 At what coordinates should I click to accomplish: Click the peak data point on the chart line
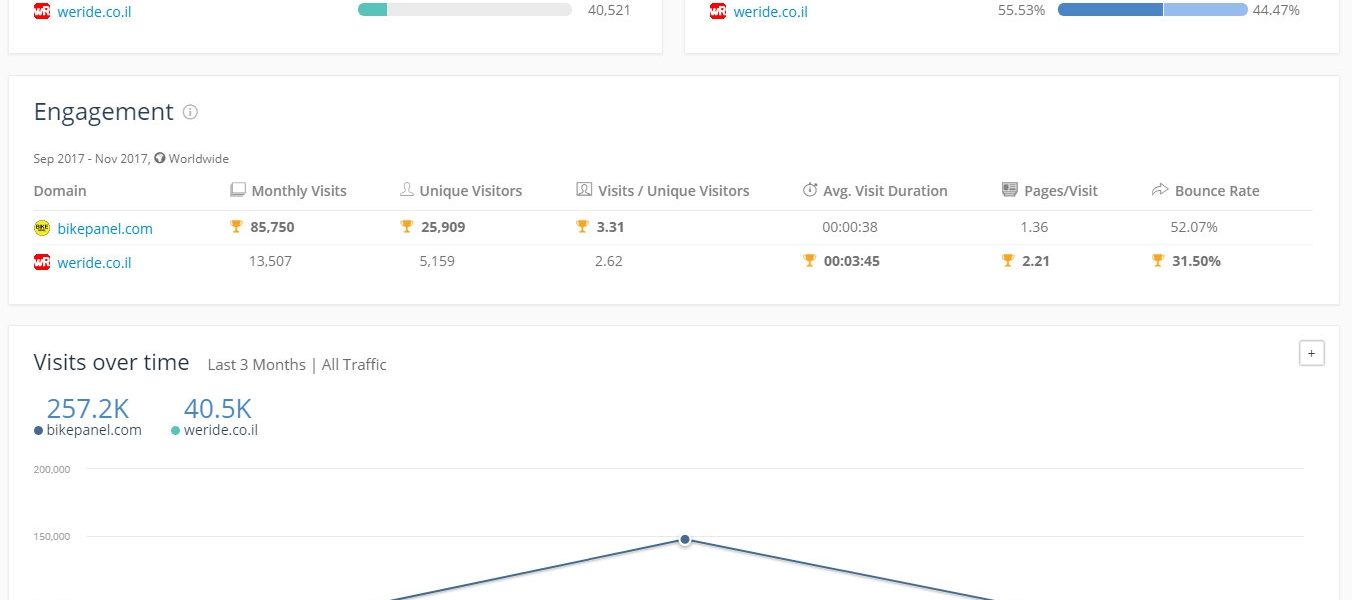685,539
